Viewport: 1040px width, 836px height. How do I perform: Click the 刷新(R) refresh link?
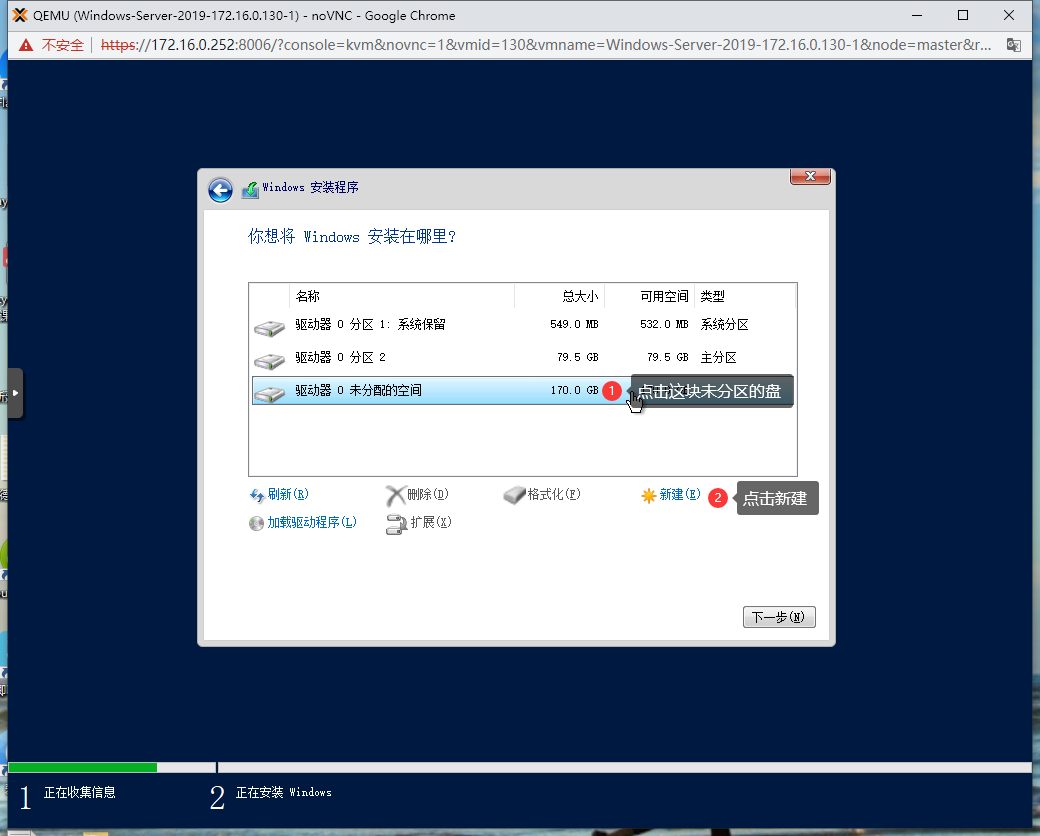pyautogui.click(x=288, y=494)
